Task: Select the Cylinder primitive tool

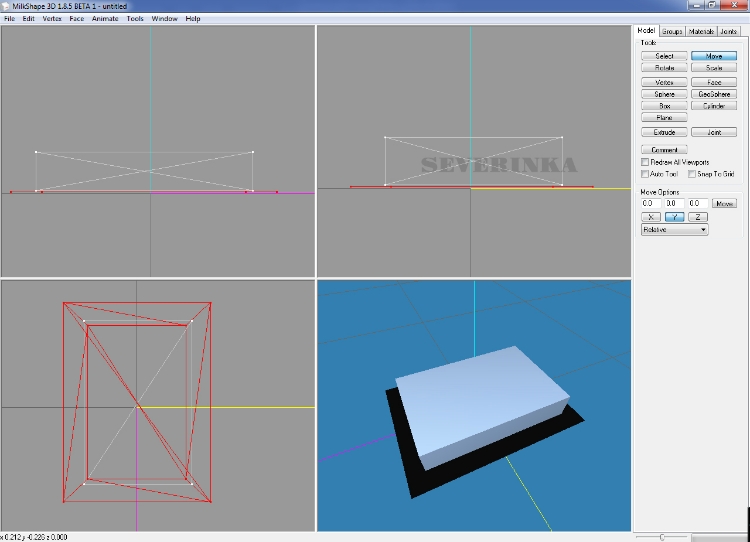Action: (713, 106)
